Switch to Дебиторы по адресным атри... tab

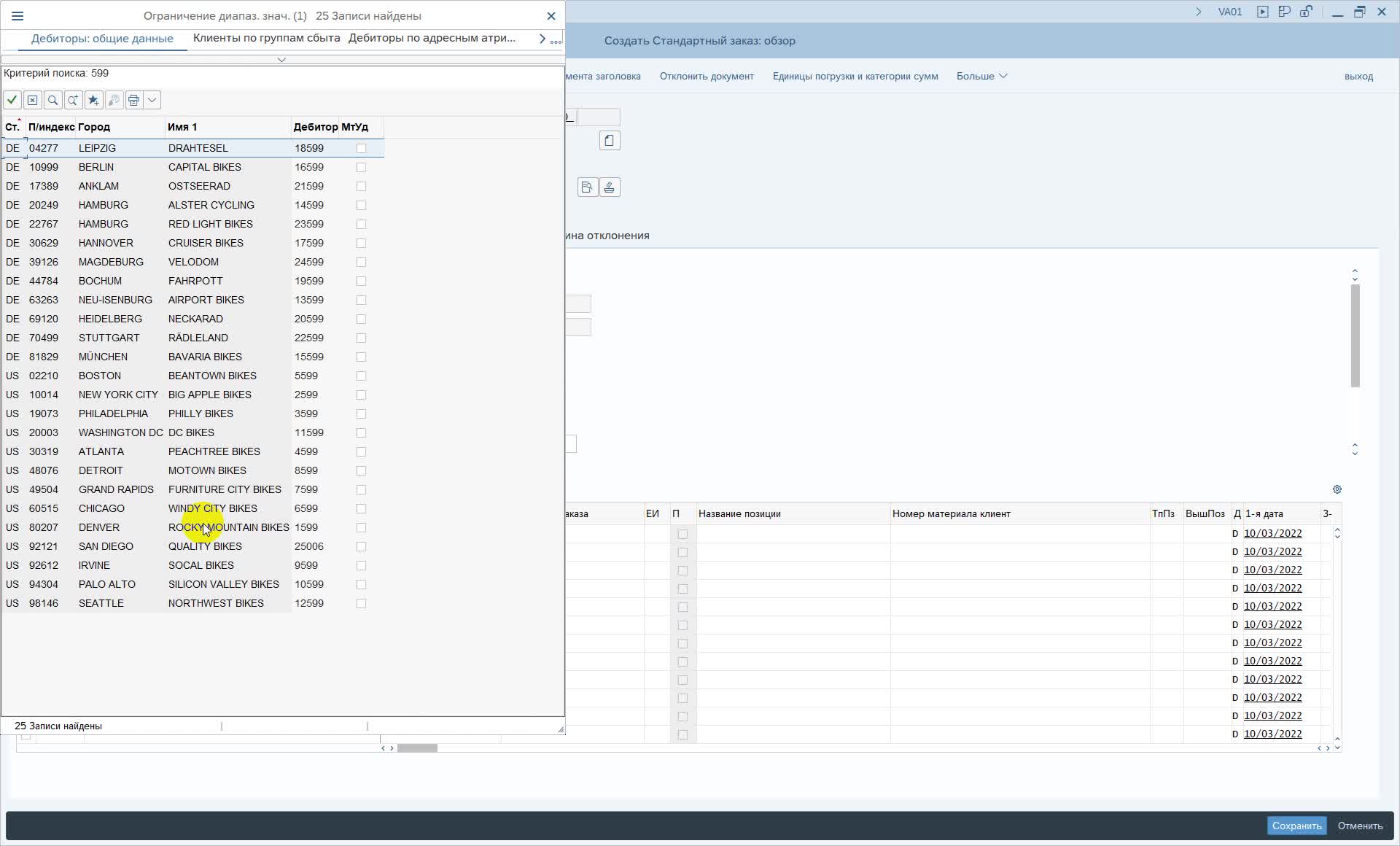(x=432, y=38)
